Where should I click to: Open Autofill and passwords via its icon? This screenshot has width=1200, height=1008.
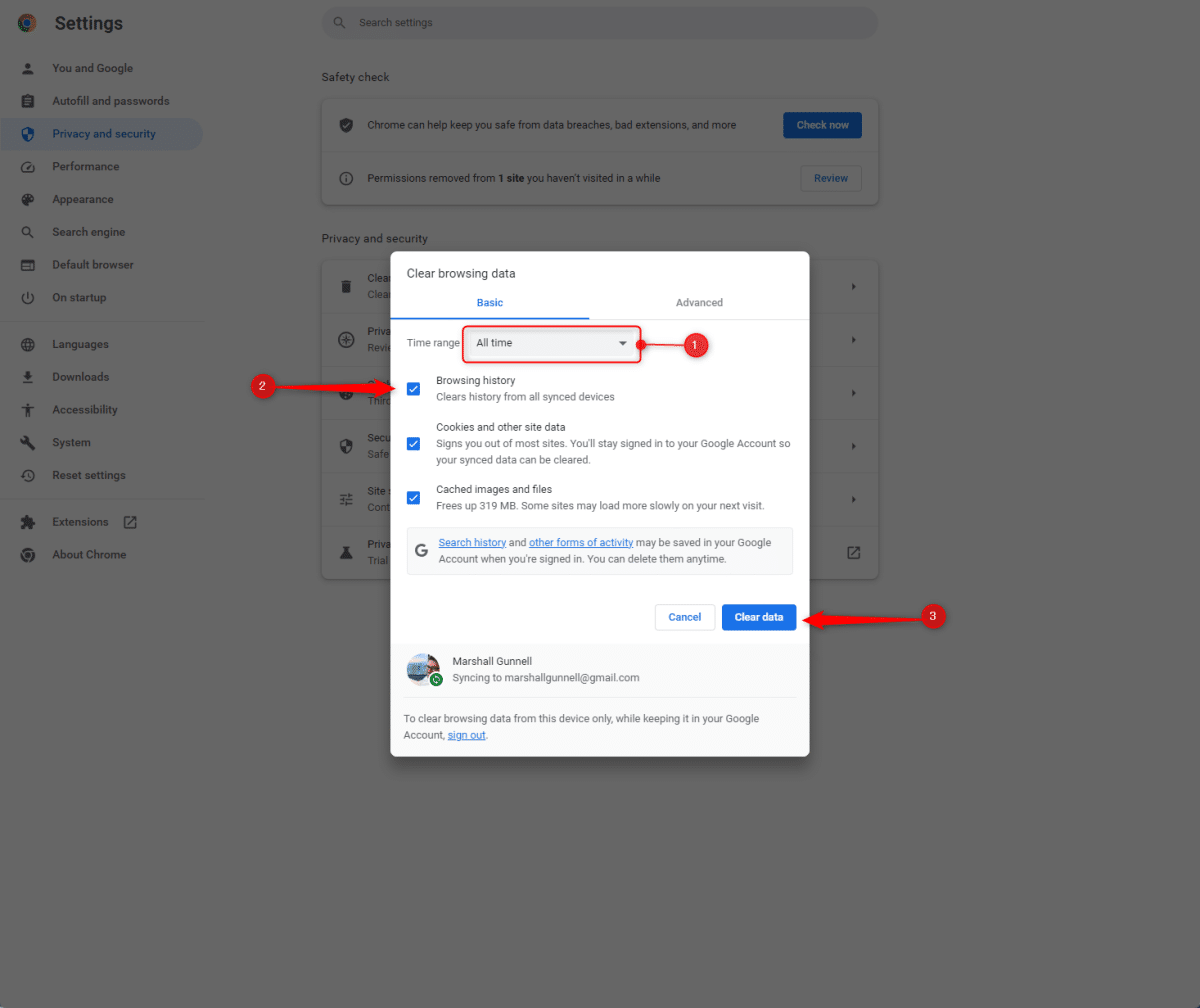tap(29, 100)
